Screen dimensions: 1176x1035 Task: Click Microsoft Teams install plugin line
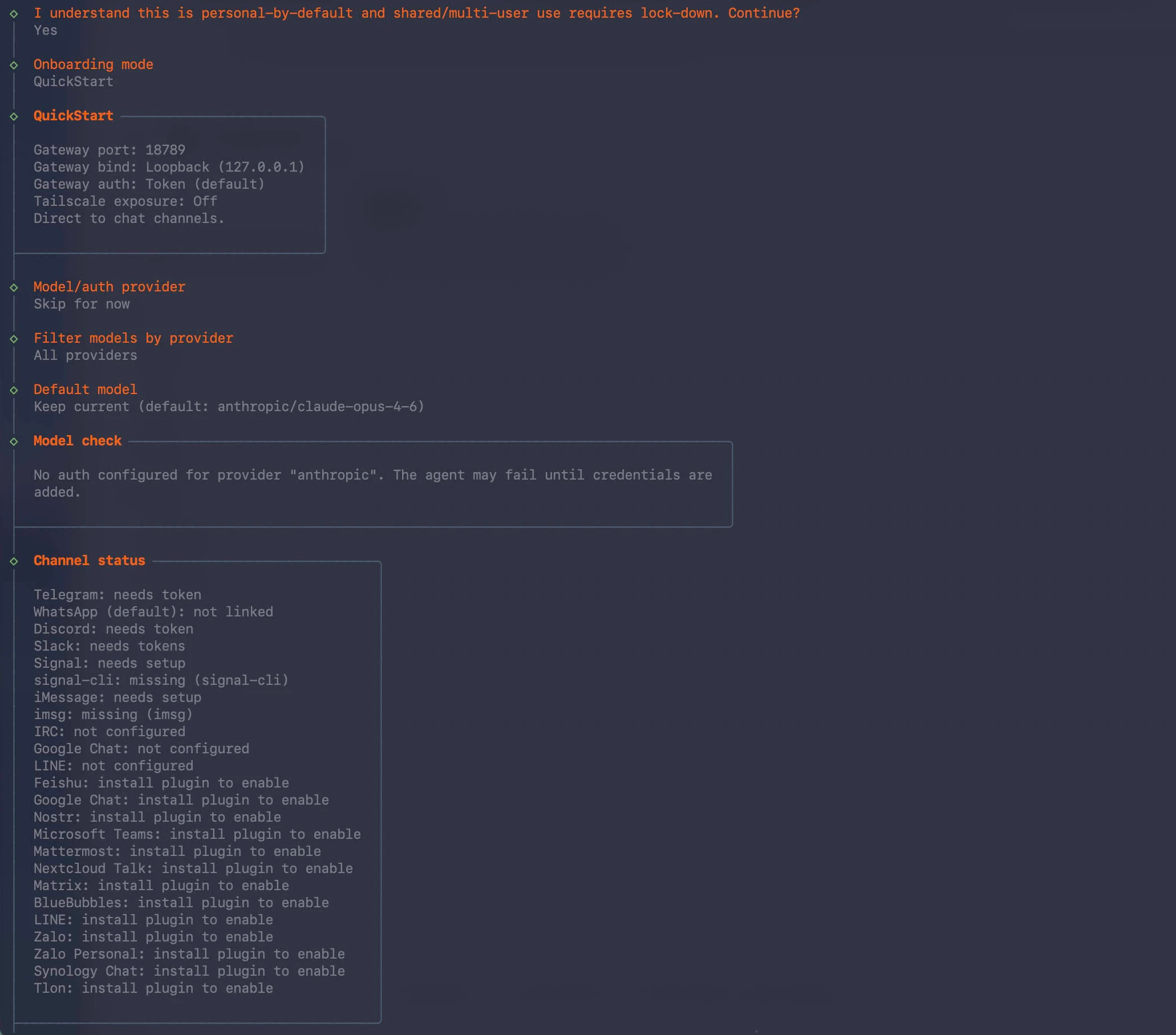(197, 834)
